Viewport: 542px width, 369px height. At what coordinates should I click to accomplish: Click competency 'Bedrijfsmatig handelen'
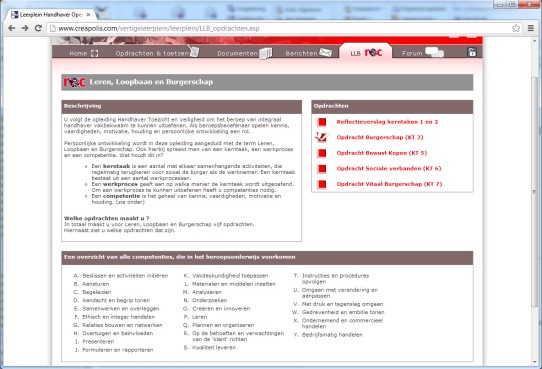pos(332,334)
